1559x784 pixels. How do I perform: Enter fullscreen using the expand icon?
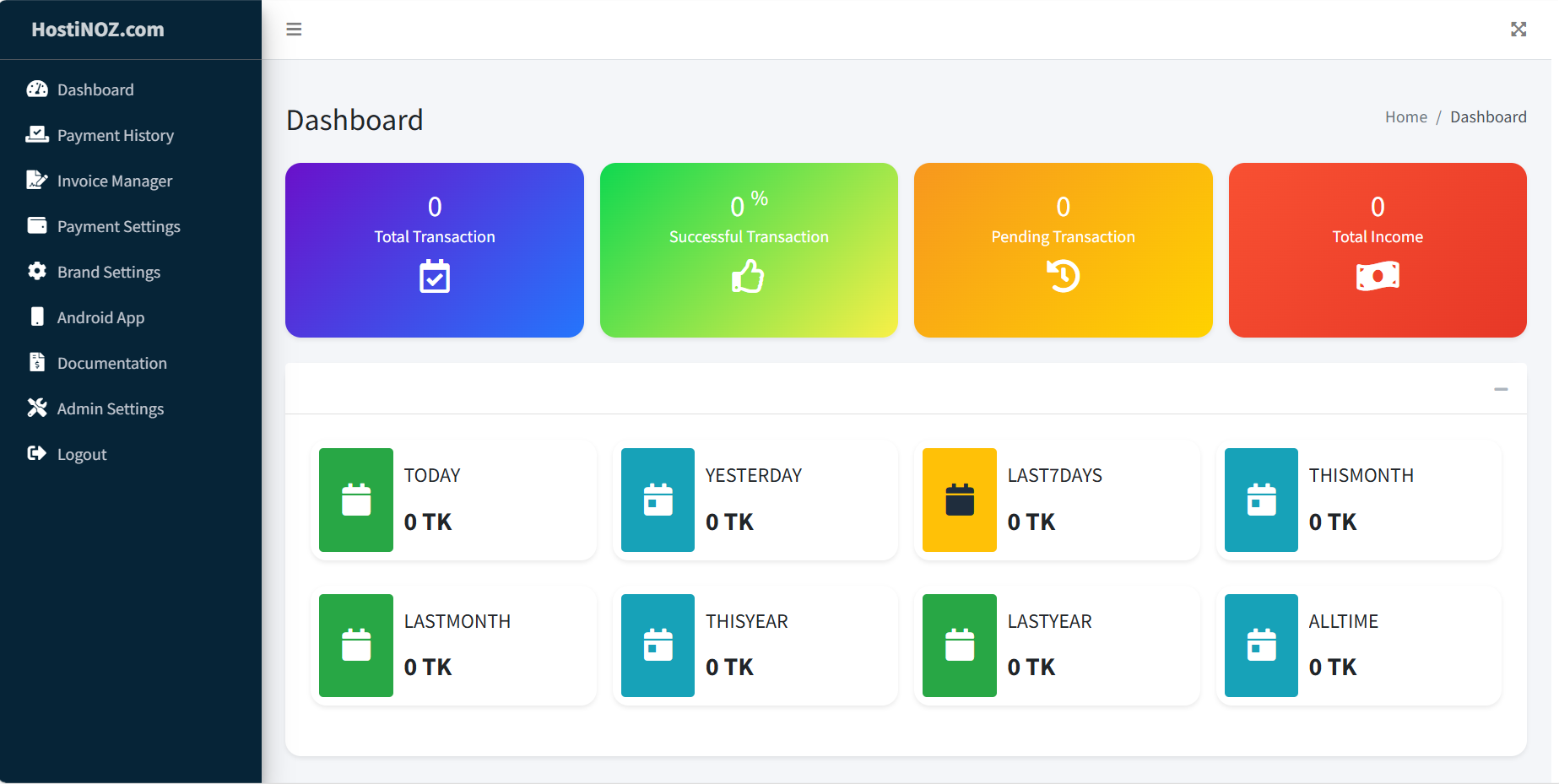coord(1518,29)
